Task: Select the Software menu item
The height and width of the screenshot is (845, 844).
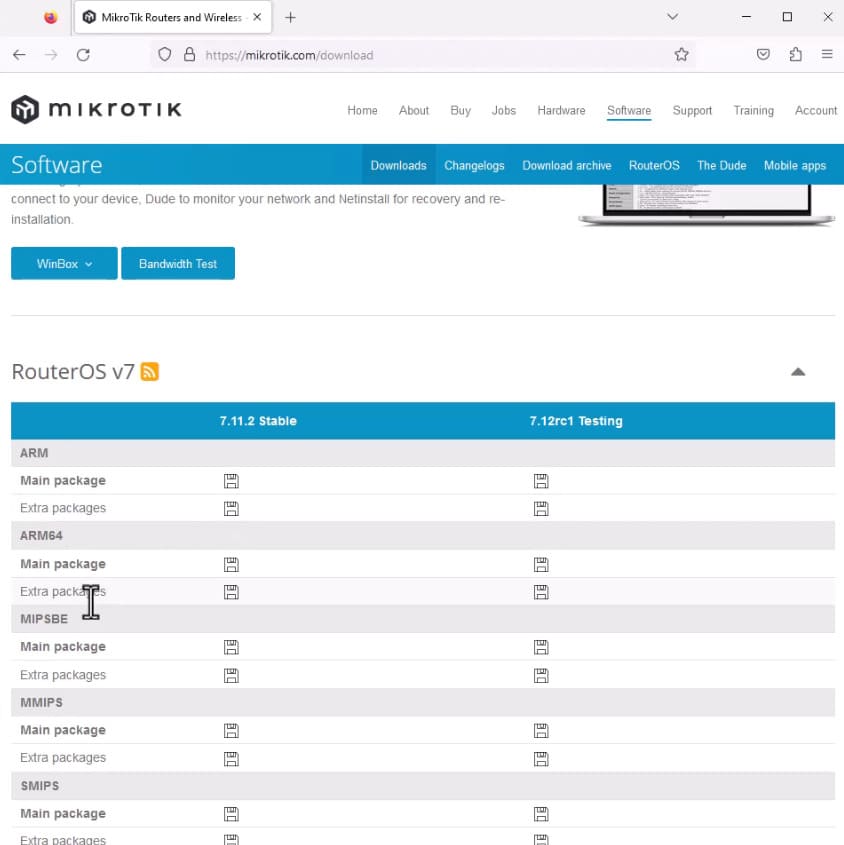Action: [629, 110]
